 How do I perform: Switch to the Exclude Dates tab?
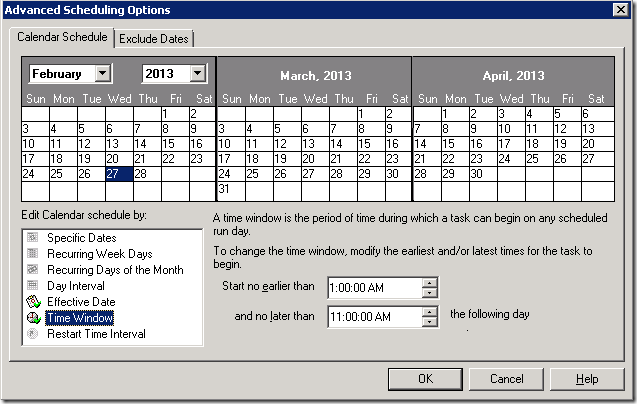155,39
